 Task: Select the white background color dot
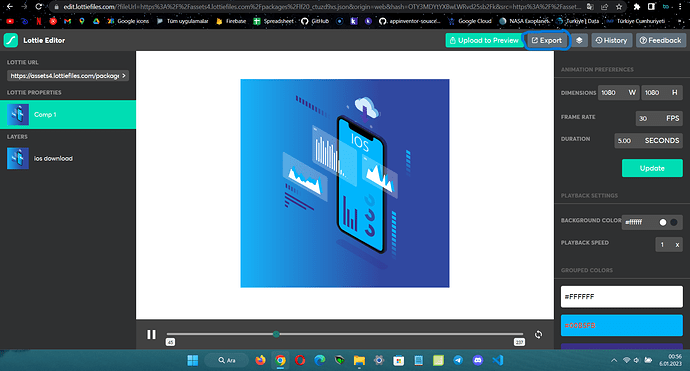coord(663,222)
